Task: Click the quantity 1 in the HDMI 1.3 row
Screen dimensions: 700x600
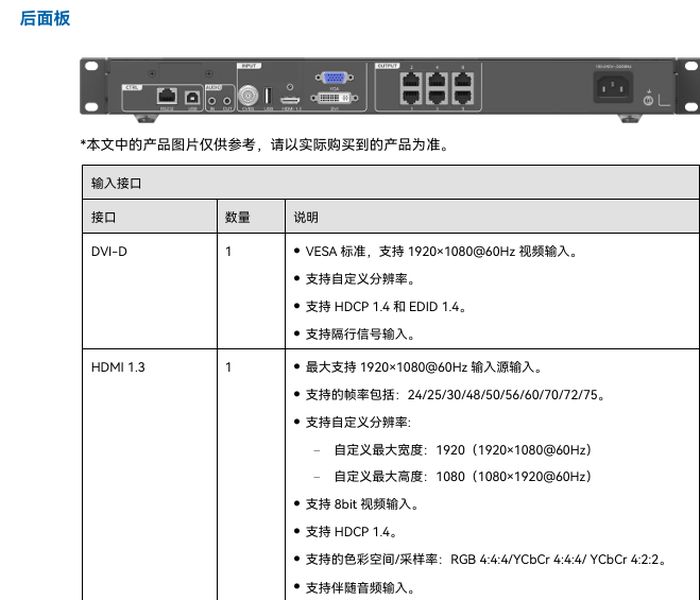Action: (x=229, y=367)
